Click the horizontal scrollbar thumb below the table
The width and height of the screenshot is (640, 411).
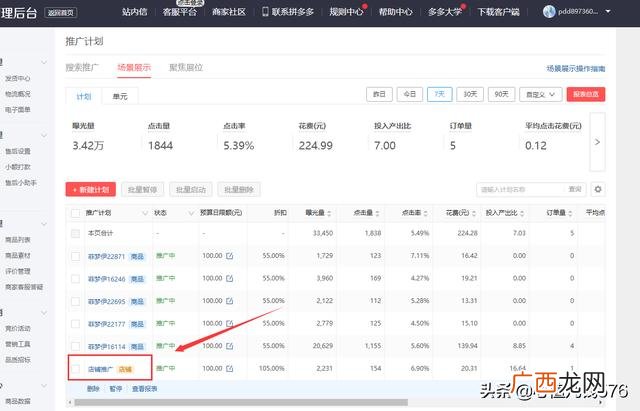pyautogui.click(x=241, y=402)
